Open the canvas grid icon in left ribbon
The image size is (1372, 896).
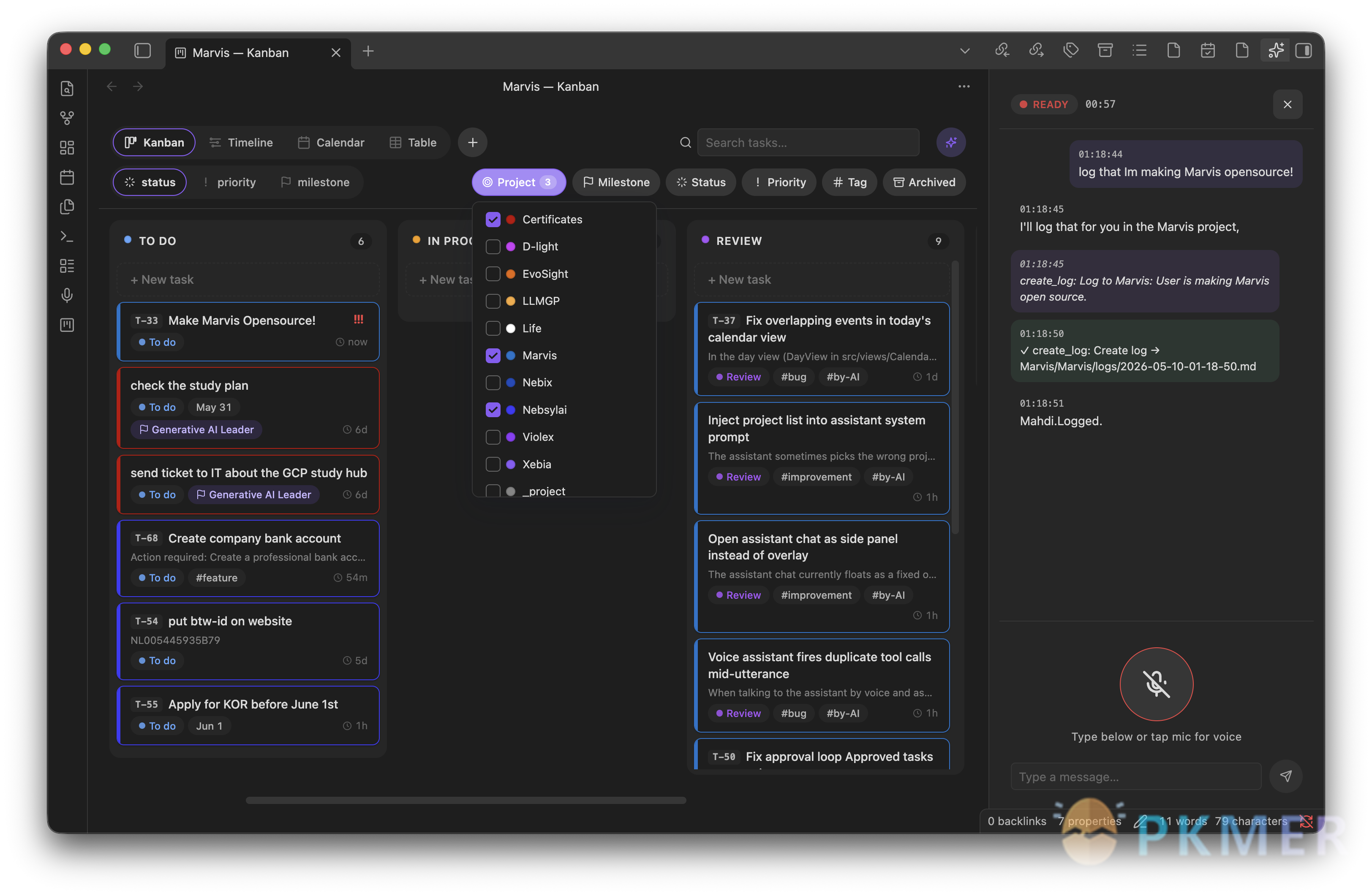click(67, 147)
